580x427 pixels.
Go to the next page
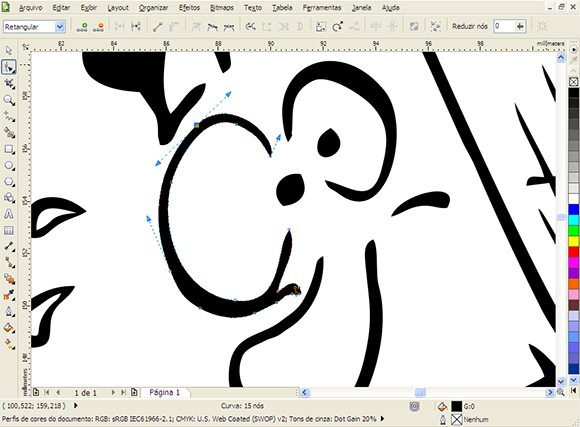click(113, 392)
